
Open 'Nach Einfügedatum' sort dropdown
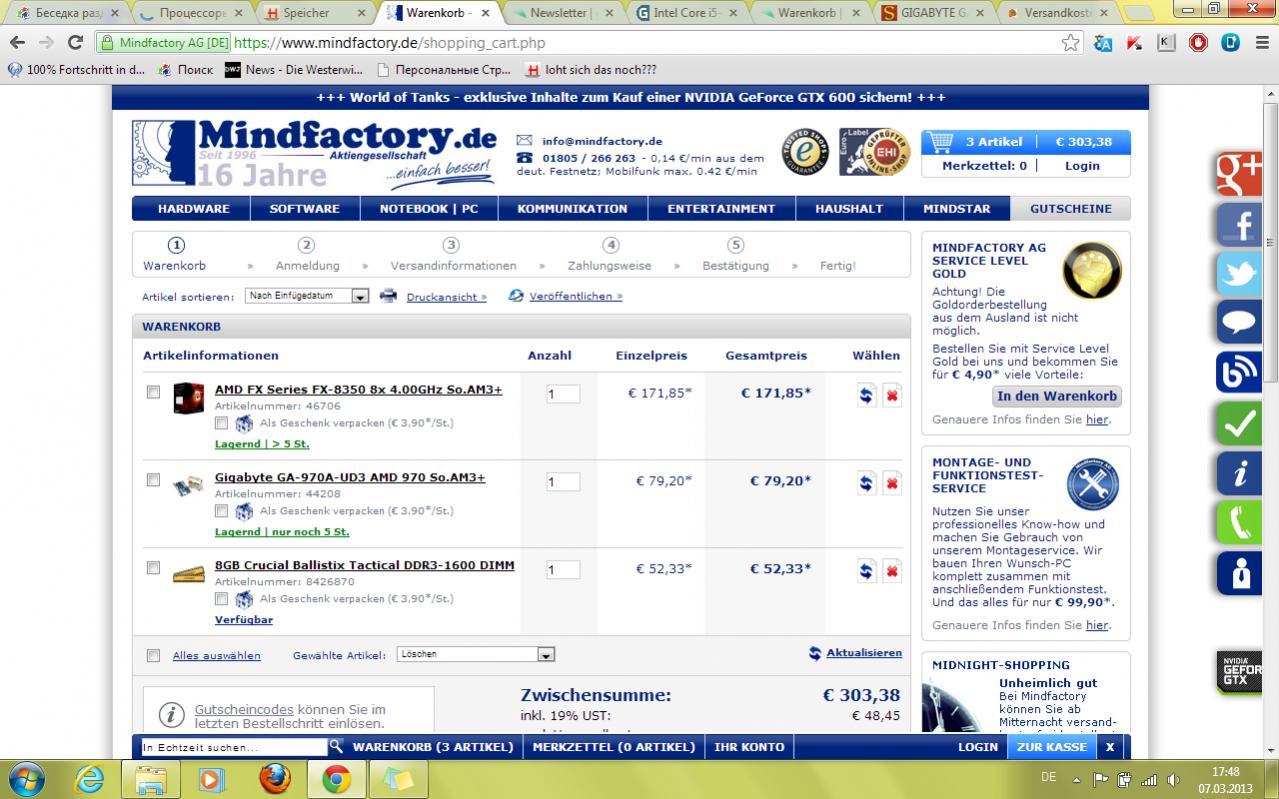coord(308,296)
